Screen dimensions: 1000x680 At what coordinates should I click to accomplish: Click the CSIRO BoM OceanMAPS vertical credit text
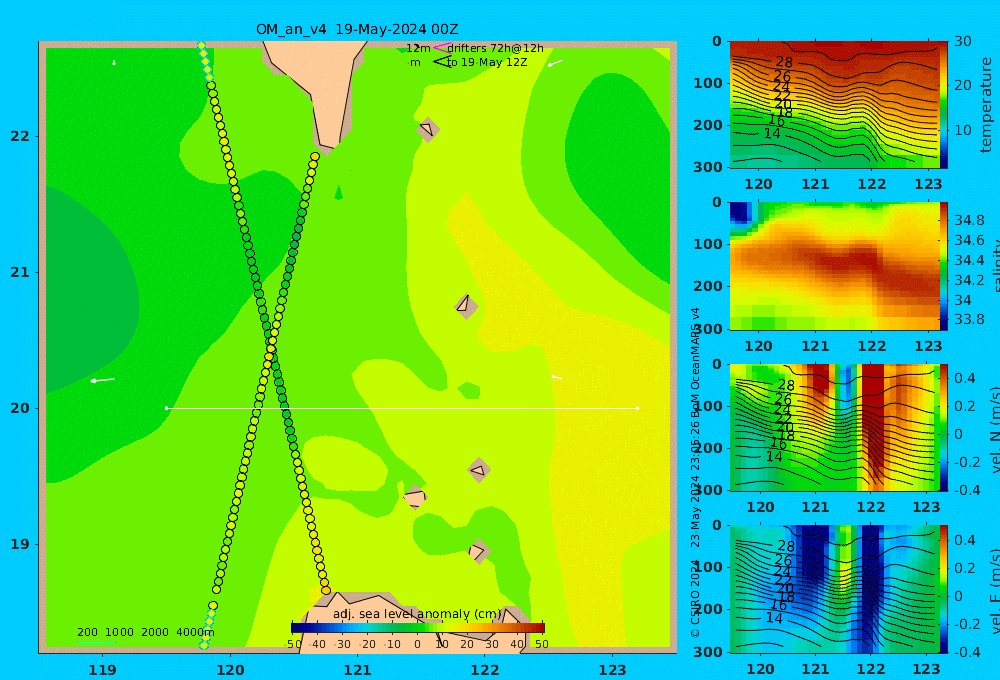pyautogui.click(x=695, y=472)
